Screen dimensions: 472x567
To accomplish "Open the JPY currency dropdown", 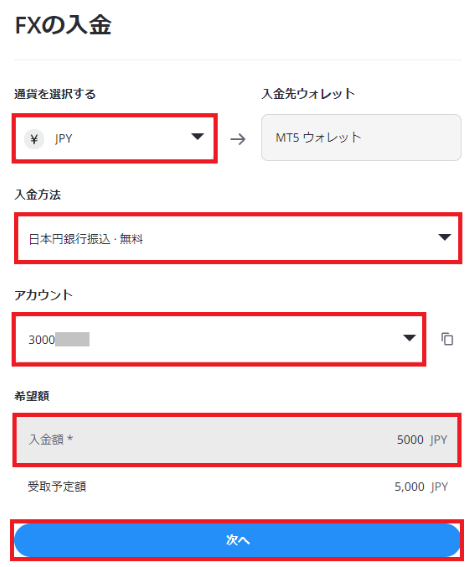I will 115,138.
